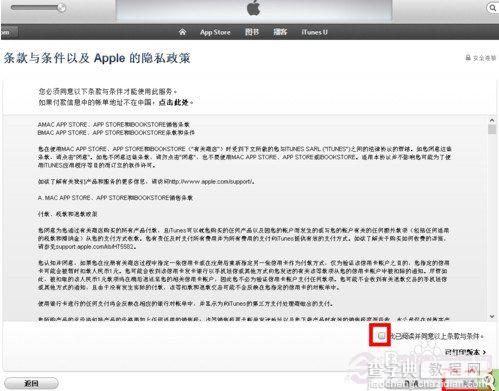Open the 图书 (Books) tab
This screenshot has width=499, height=391.
[x=252, y=32]
